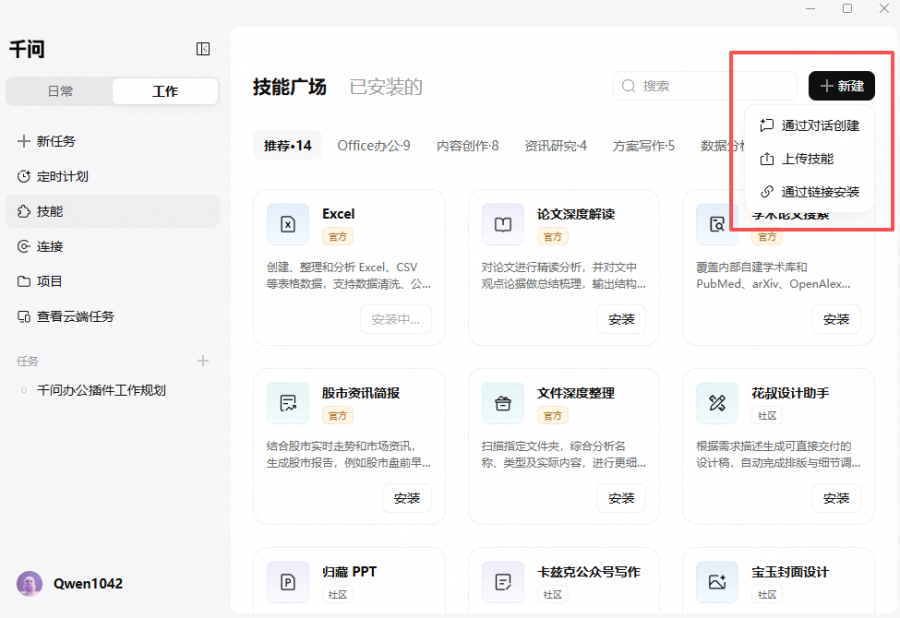The image size is (900, 618).
Task: Click the 官方 badge on Excel card
Action: 338,236
